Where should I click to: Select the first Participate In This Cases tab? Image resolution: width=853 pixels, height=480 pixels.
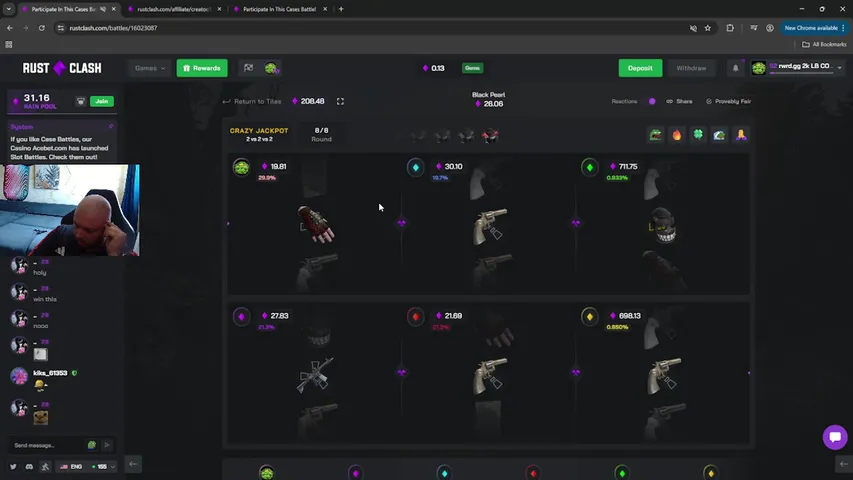tap(63, 9)
